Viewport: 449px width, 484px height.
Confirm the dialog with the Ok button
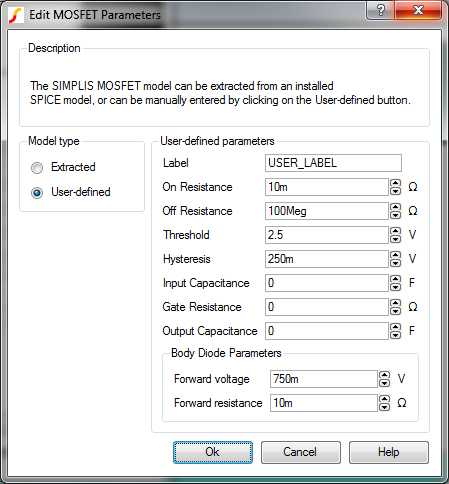213,452
